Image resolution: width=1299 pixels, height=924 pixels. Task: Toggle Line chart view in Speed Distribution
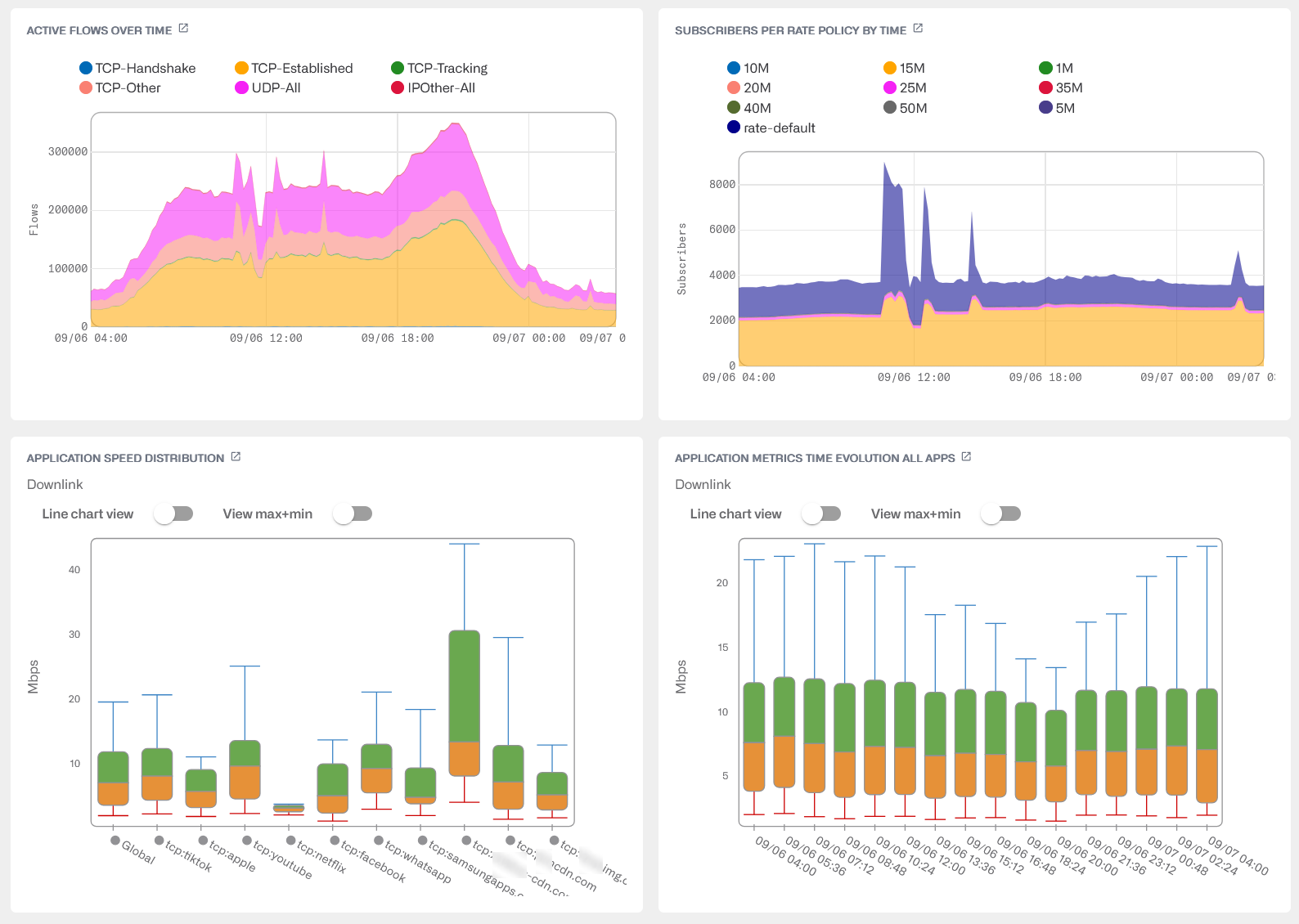click(173, 514)
